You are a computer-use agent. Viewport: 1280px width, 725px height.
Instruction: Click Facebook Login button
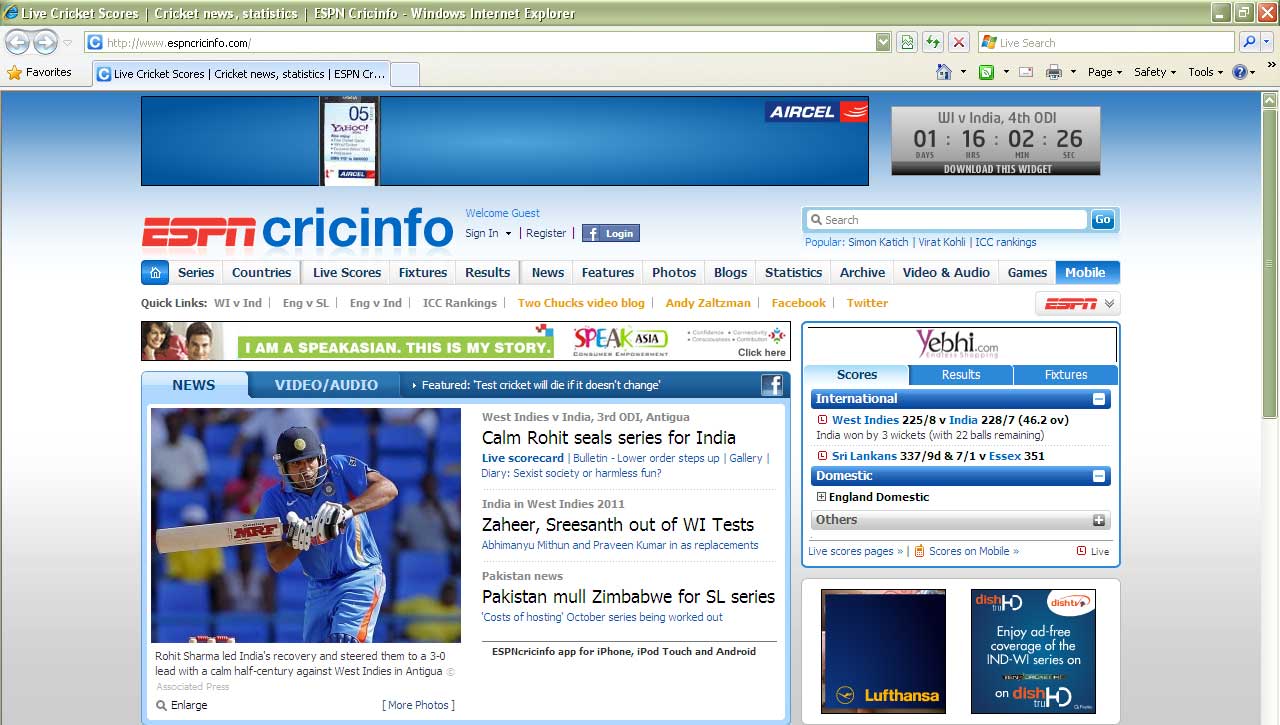pyautogui.click(x=611, y=233)
